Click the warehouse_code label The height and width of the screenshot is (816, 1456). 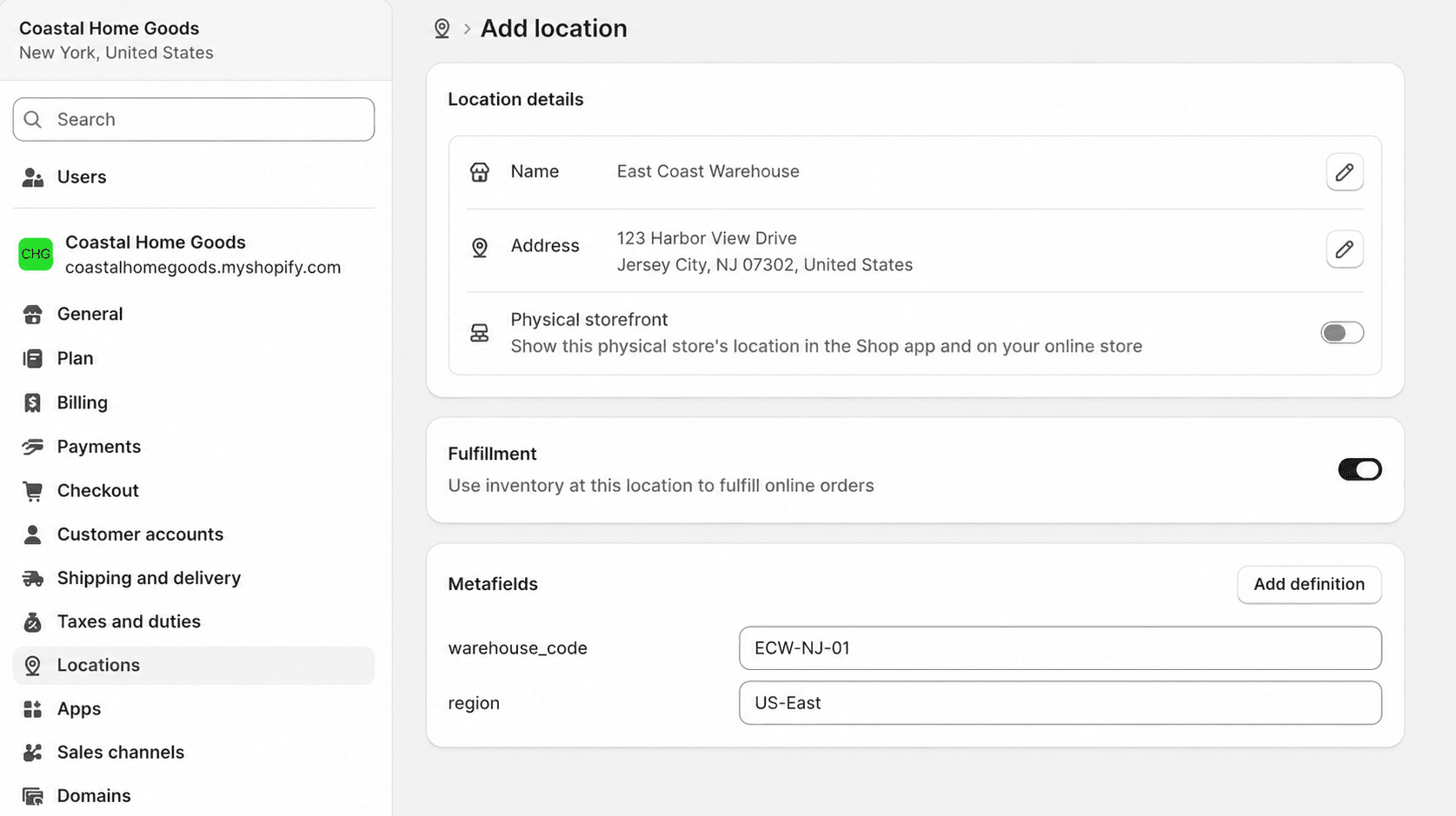click(x=517, y=648)
